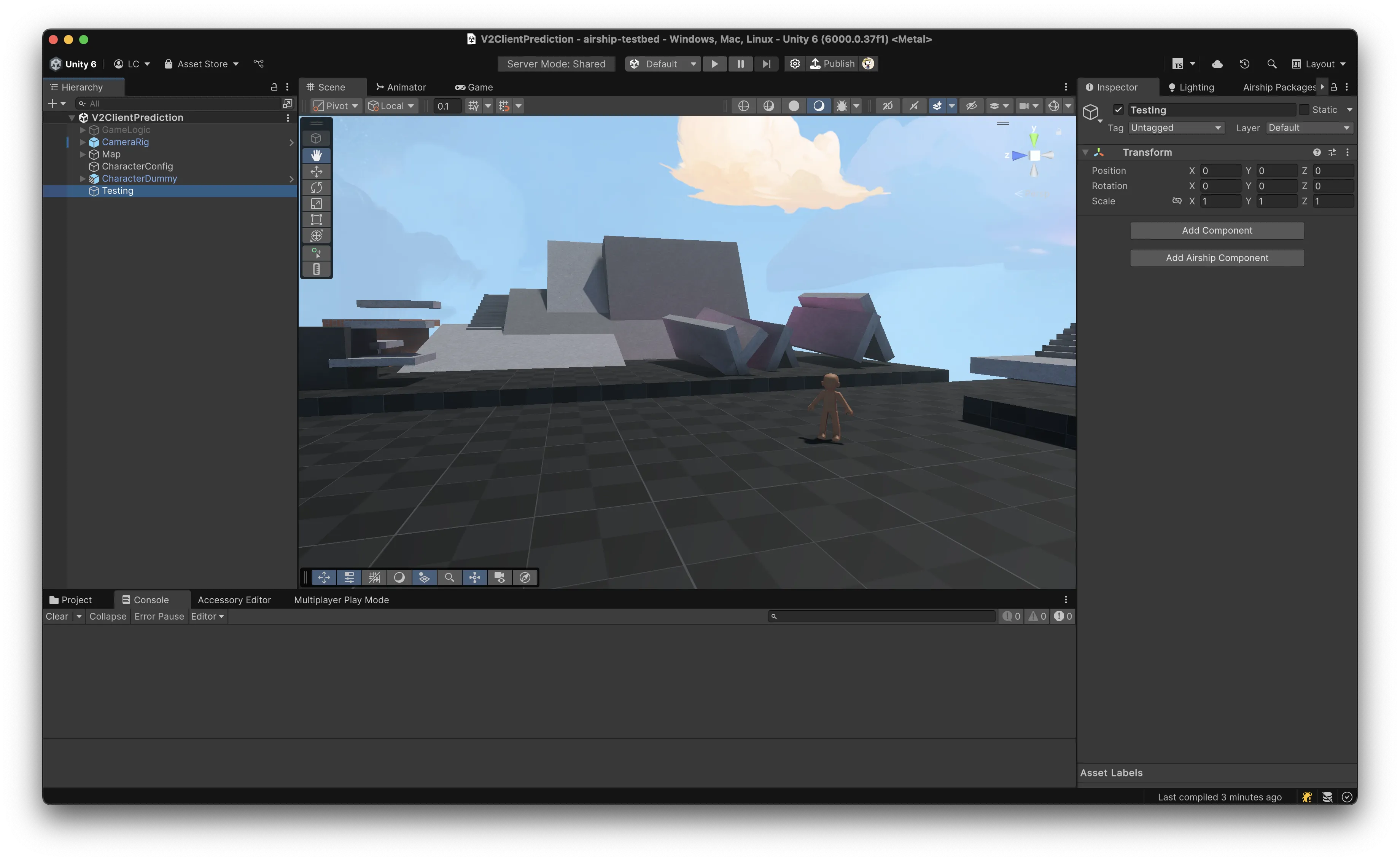Viewport: 1400px width, 861px height.
Task: Collapse the Transform component foldout
Action: 1085,152
